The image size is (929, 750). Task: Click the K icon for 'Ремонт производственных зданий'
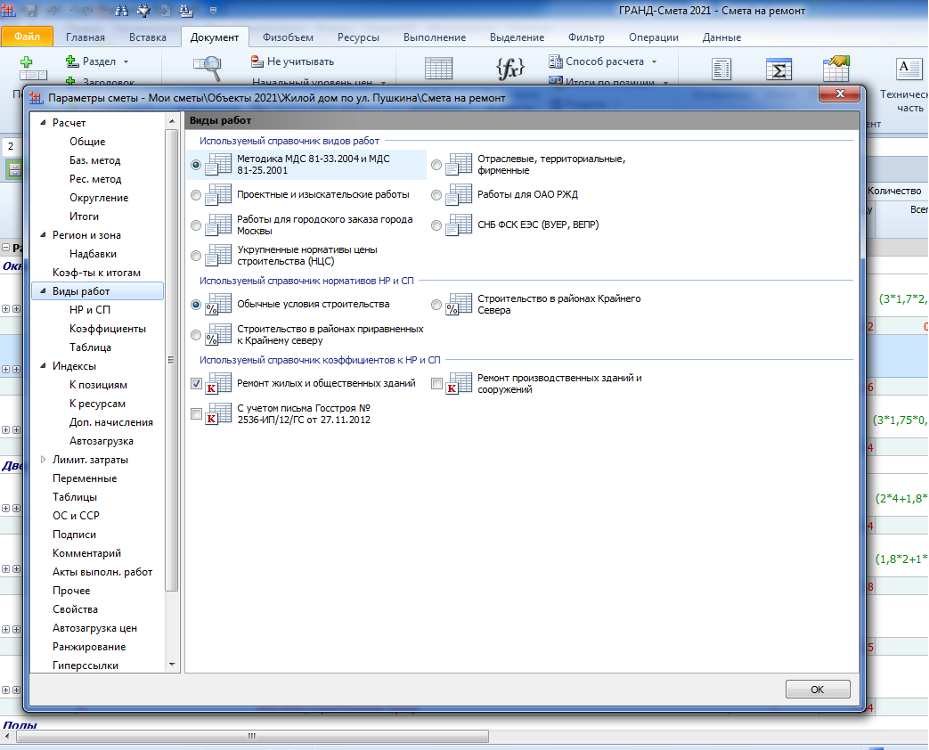click(459, 384)
